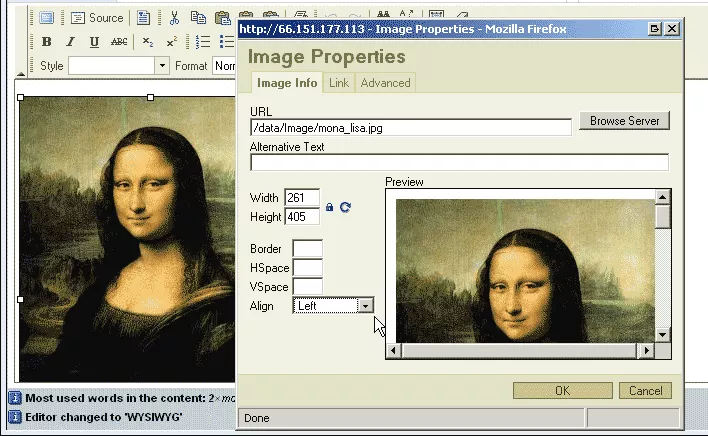
Task: Toggle the lock aspect ratio padlock
Action: 330,207
